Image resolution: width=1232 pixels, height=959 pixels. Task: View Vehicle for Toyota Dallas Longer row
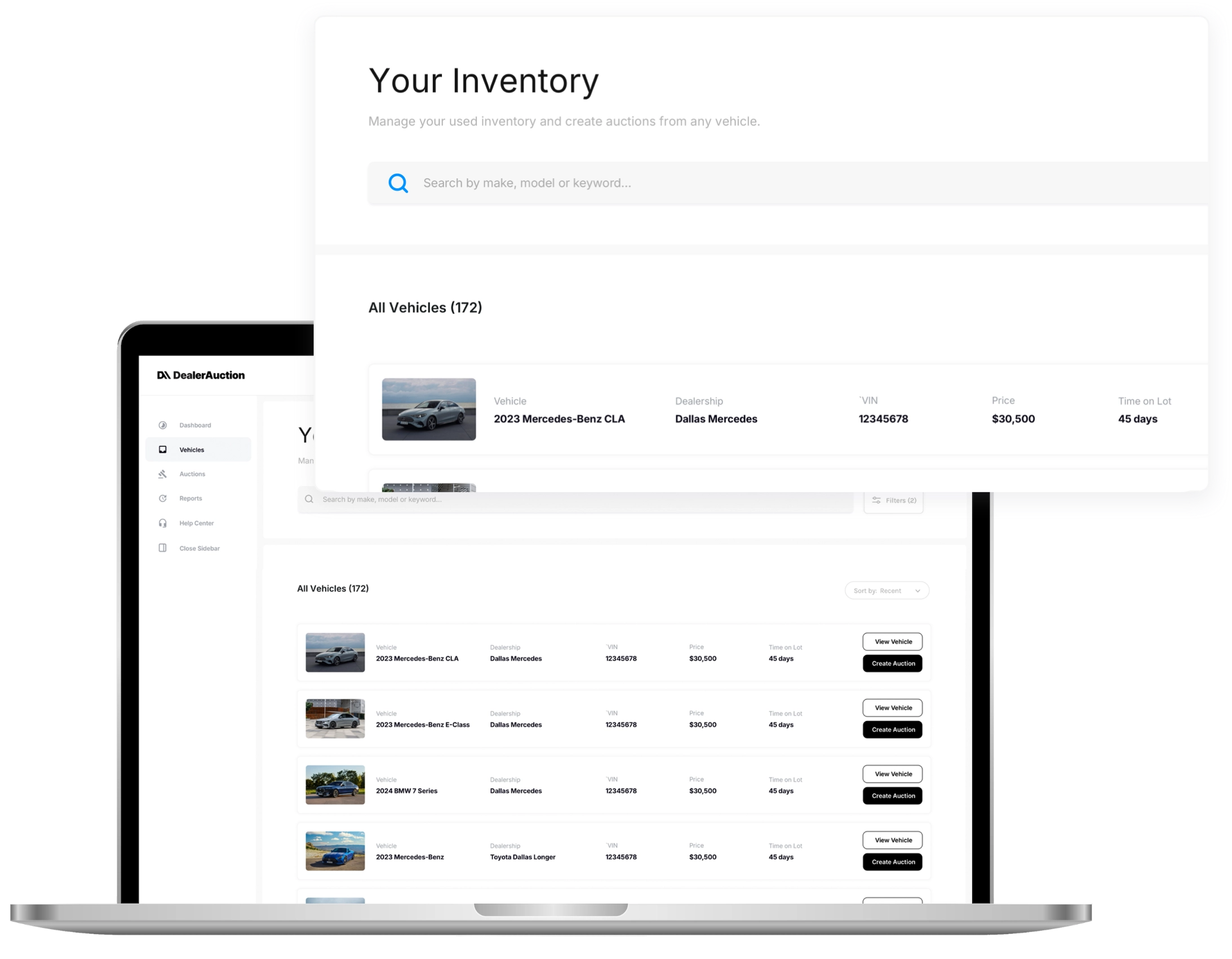click(892, 839)
